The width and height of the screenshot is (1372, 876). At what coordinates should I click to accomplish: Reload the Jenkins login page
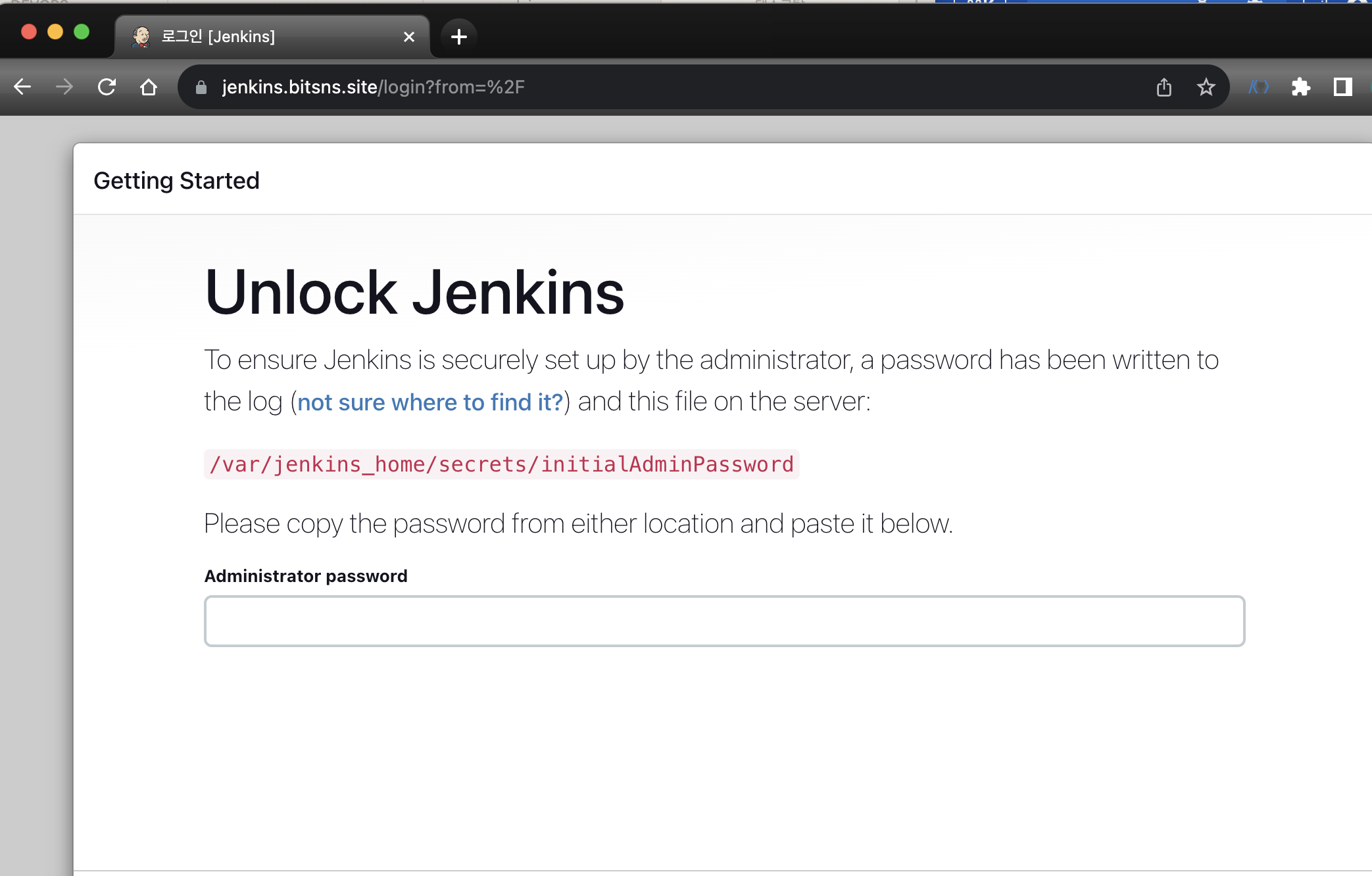pyautogui.click(x=107, y=87)
